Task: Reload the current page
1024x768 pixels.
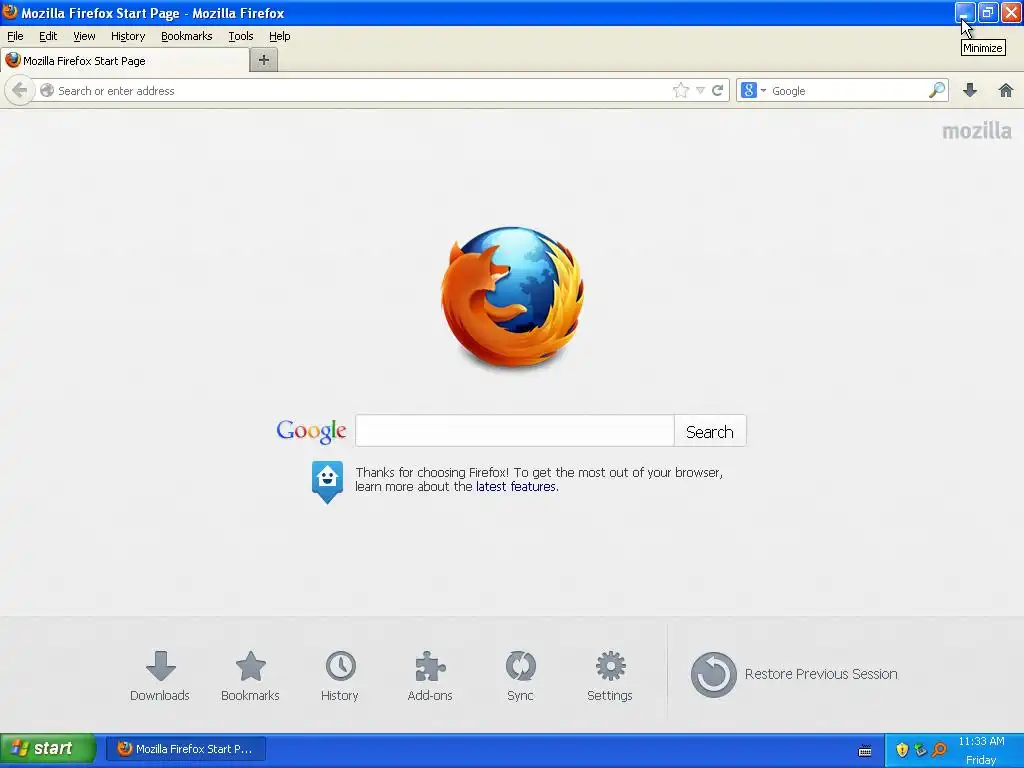Action: [x=717, y=90]
